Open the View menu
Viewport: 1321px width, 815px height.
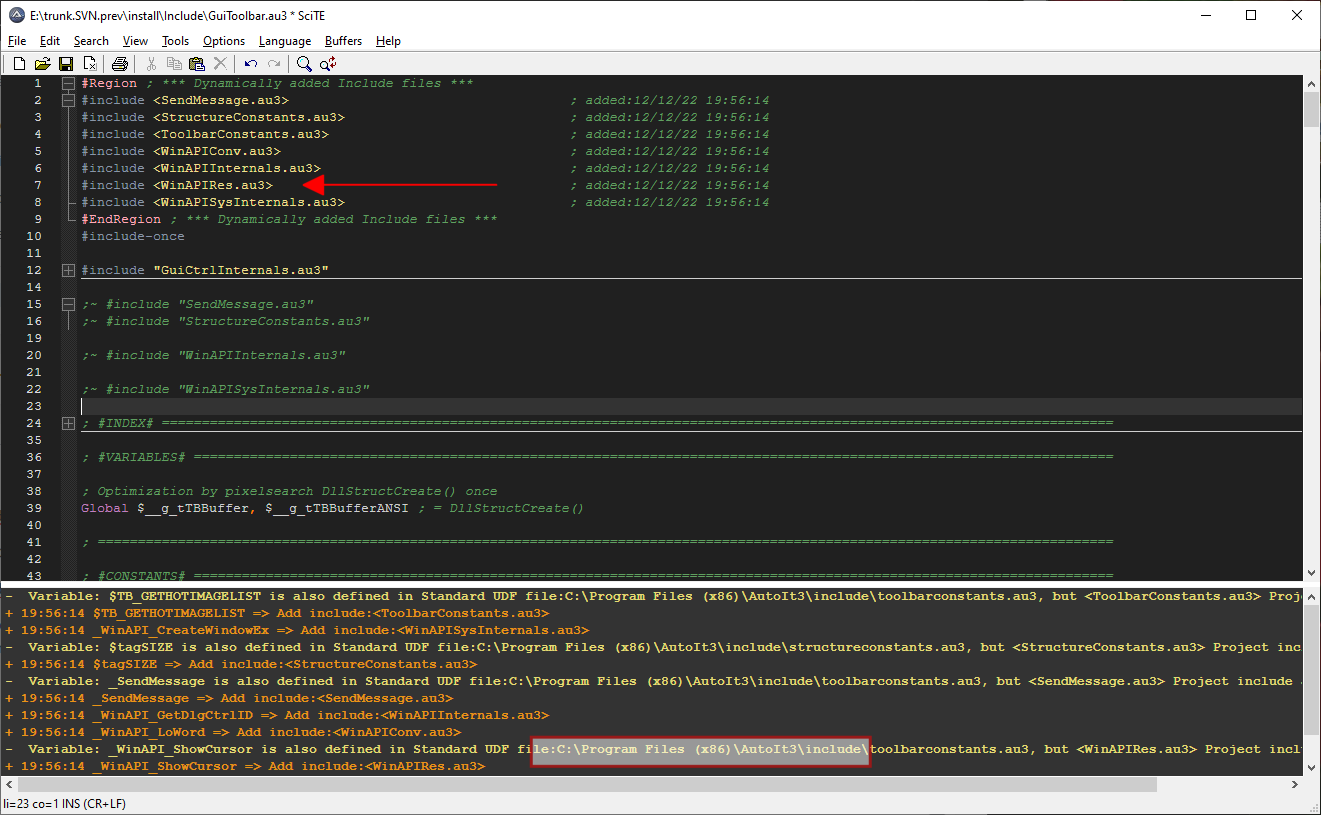pyautogui.click(x=135, y=41)
